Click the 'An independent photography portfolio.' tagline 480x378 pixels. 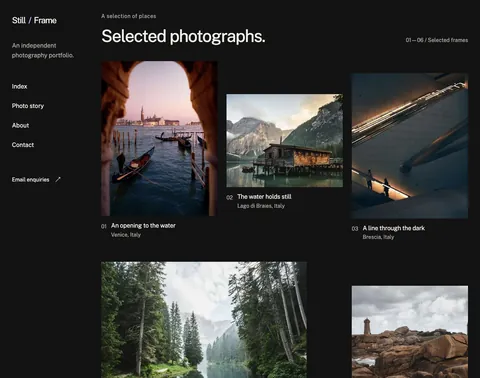pos(43,50)
